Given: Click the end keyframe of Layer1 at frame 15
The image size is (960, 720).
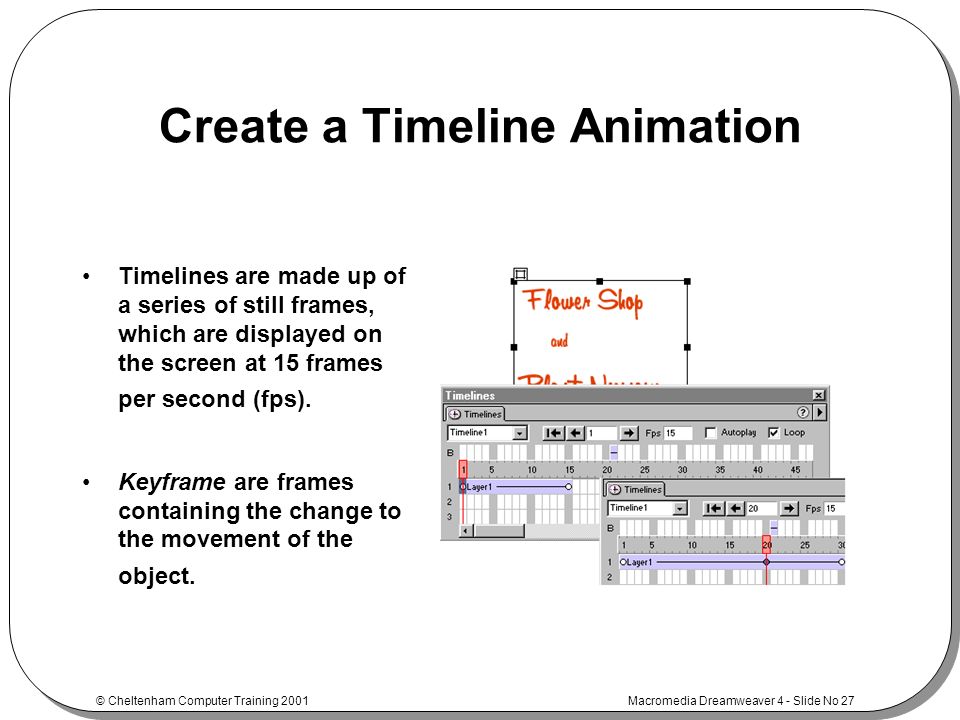Looking at the screenshot, I should pos(568,487).
